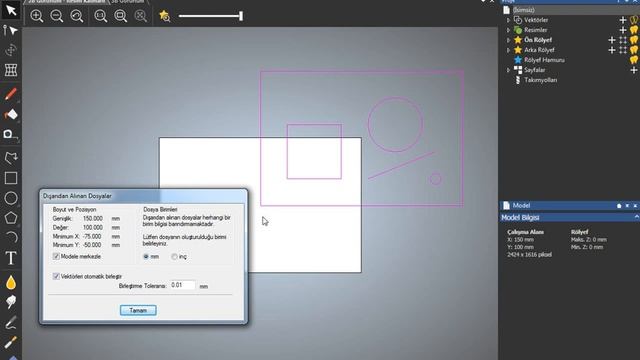640x360 pixels.
Task: Select the red pencil drawing tool
Action: pos(11,94)
